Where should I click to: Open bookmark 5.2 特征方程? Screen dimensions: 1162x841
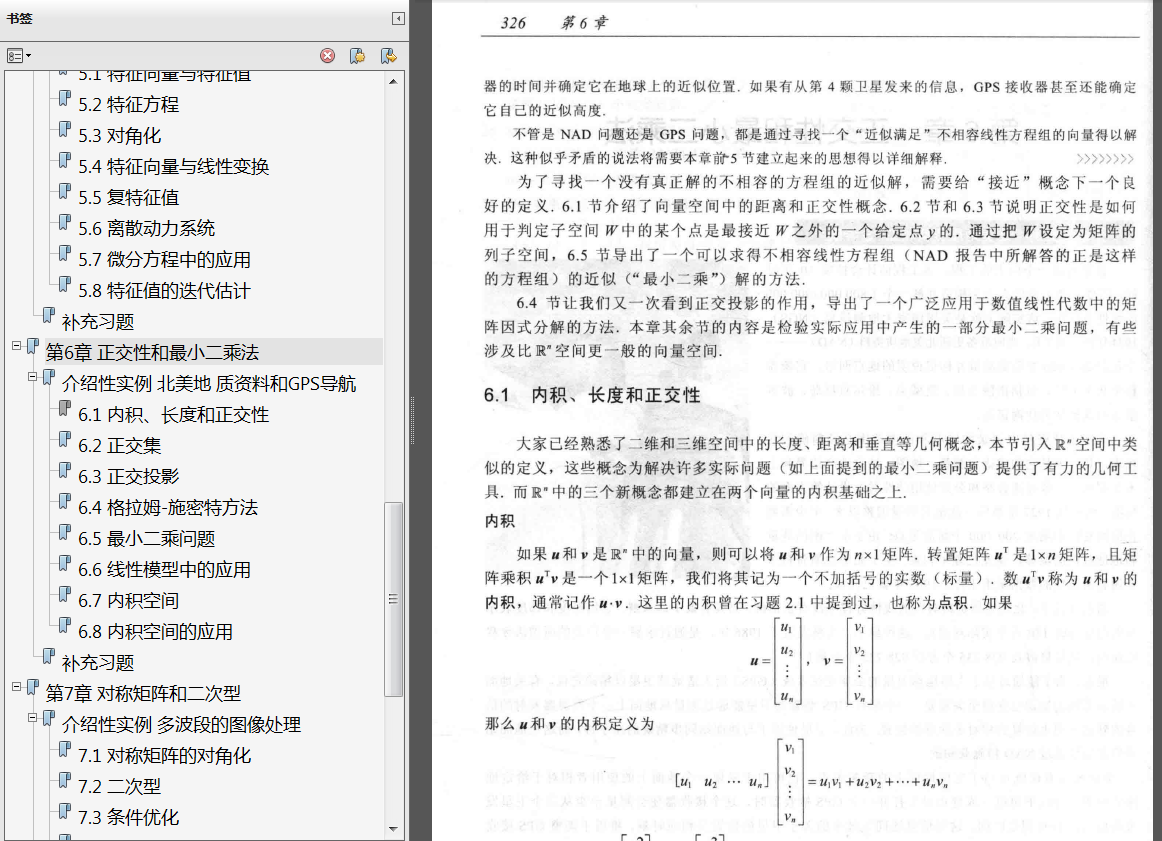[x=128, y=104]
